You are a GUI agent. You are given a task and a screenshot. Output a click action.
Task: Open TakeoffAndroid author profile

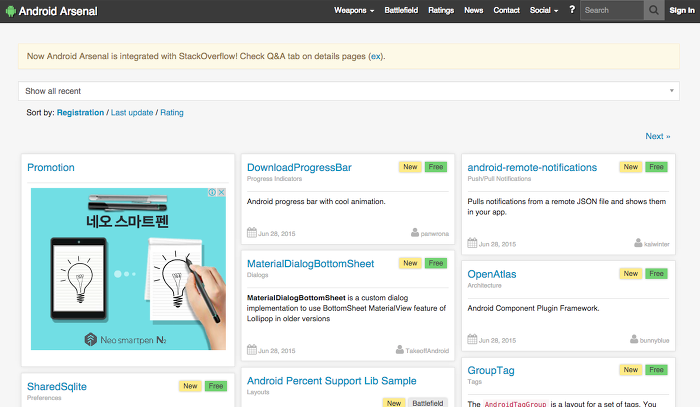[x=427, y=351]
